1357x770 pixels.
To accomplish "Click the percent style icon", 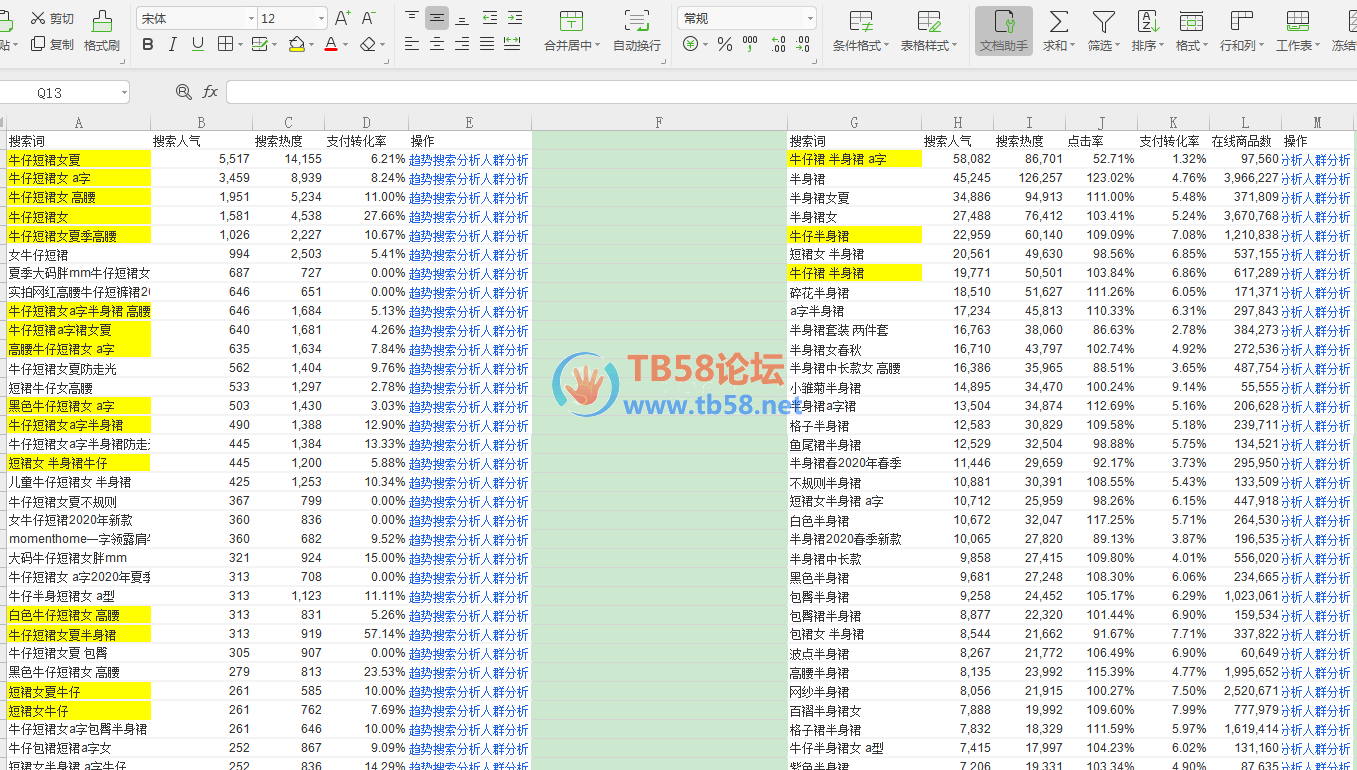I will [x=725, y=44].
